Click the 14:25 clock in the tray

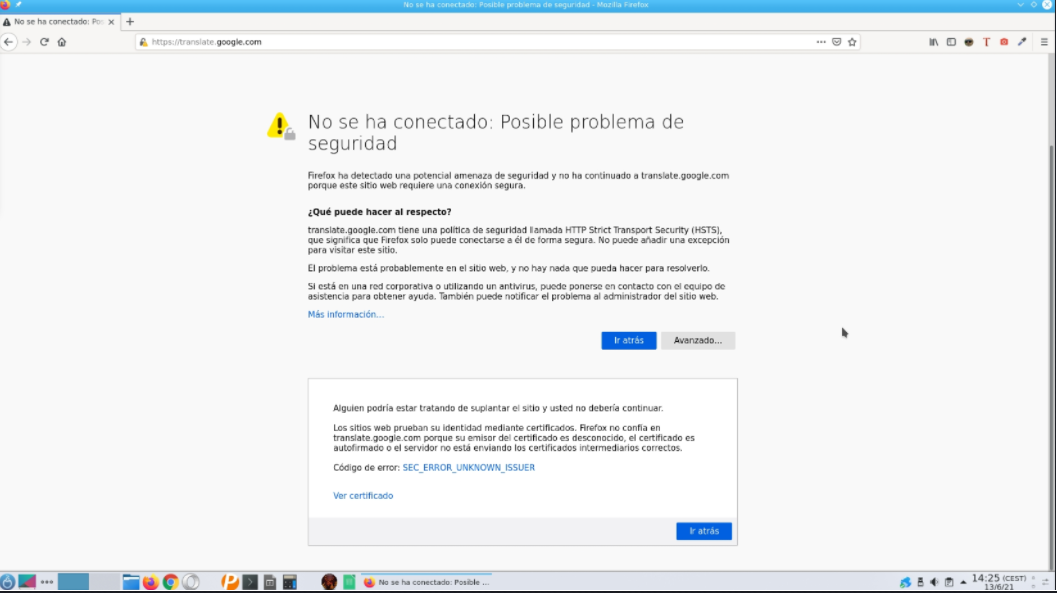coord(998,582)
